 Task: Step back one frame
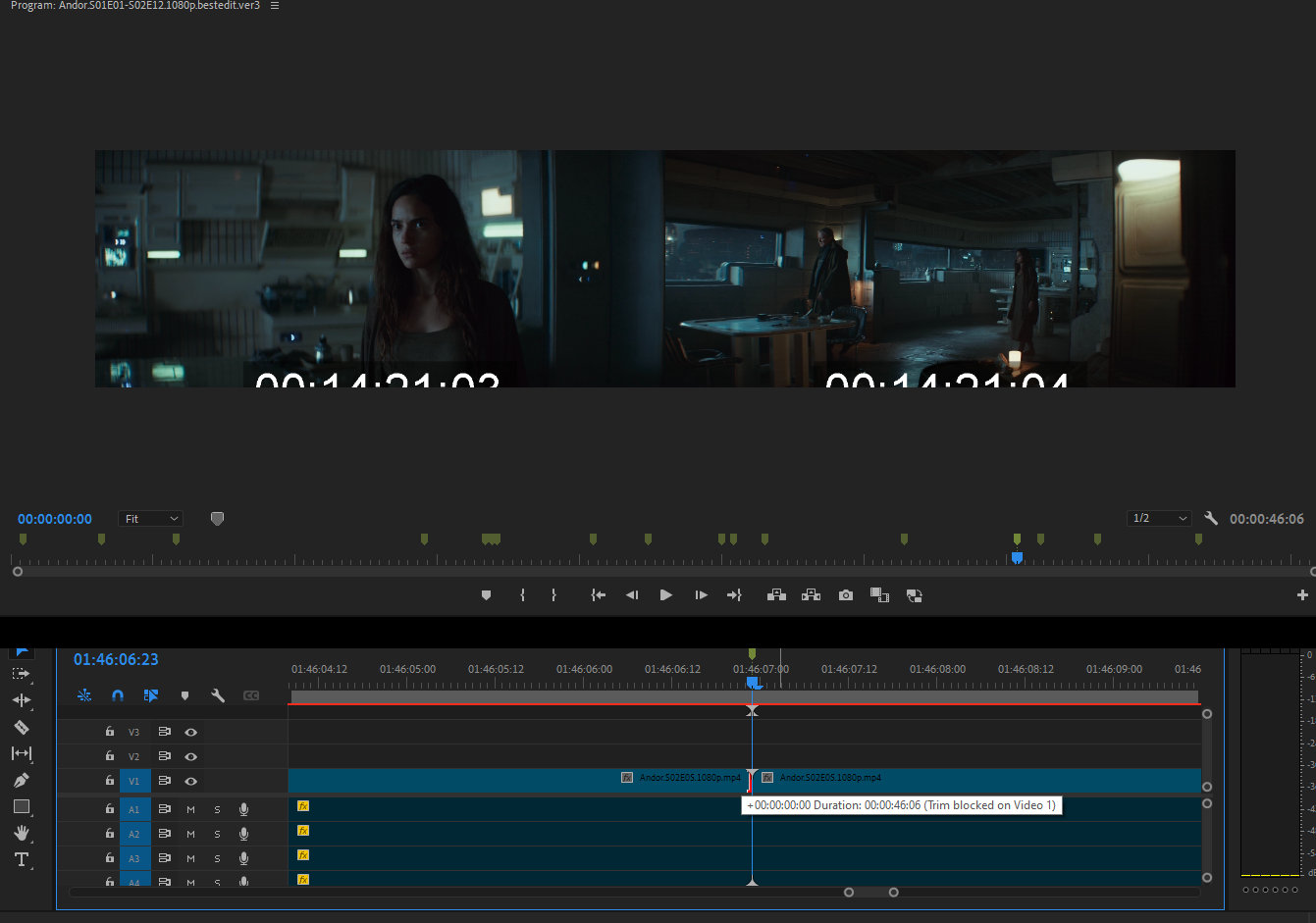click(632, 595)
